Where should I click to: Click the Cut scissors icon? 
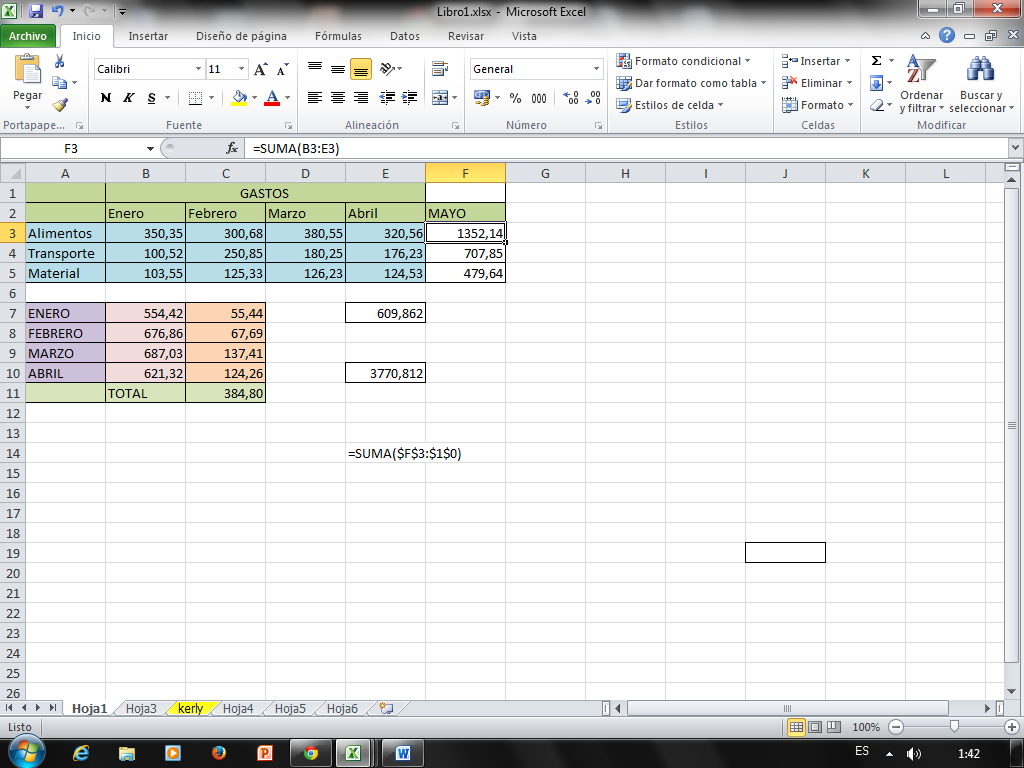[x=60, y=62]
